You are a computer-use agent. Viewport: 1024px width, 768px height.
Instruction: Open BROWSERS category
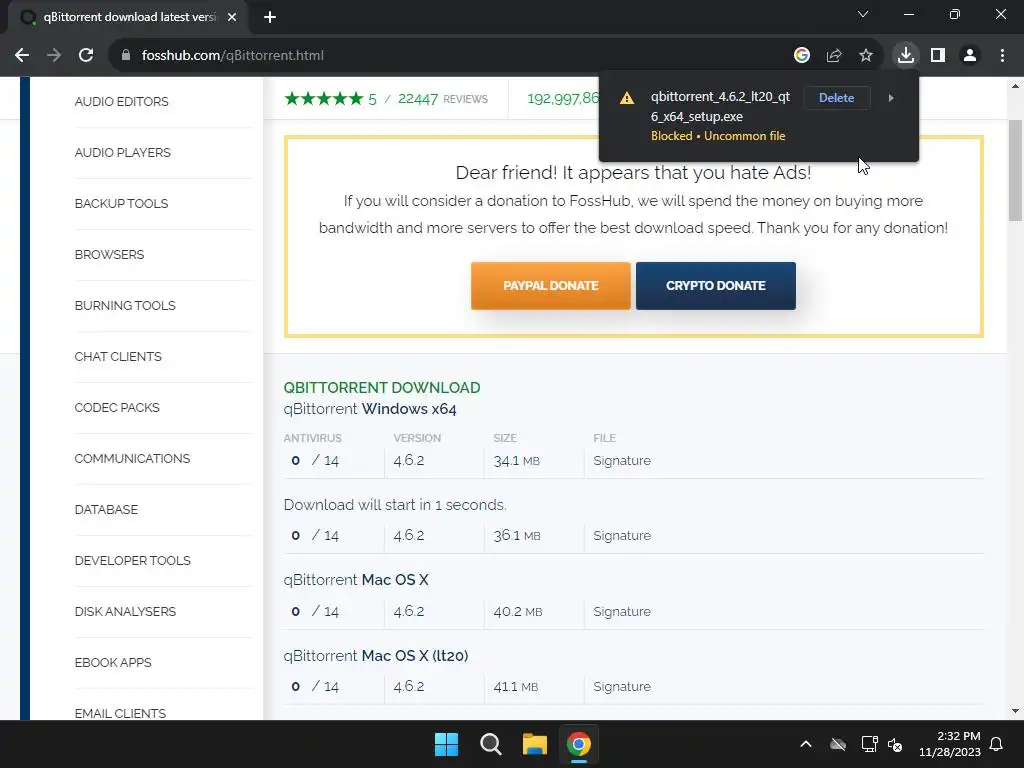tap(109, 255)
